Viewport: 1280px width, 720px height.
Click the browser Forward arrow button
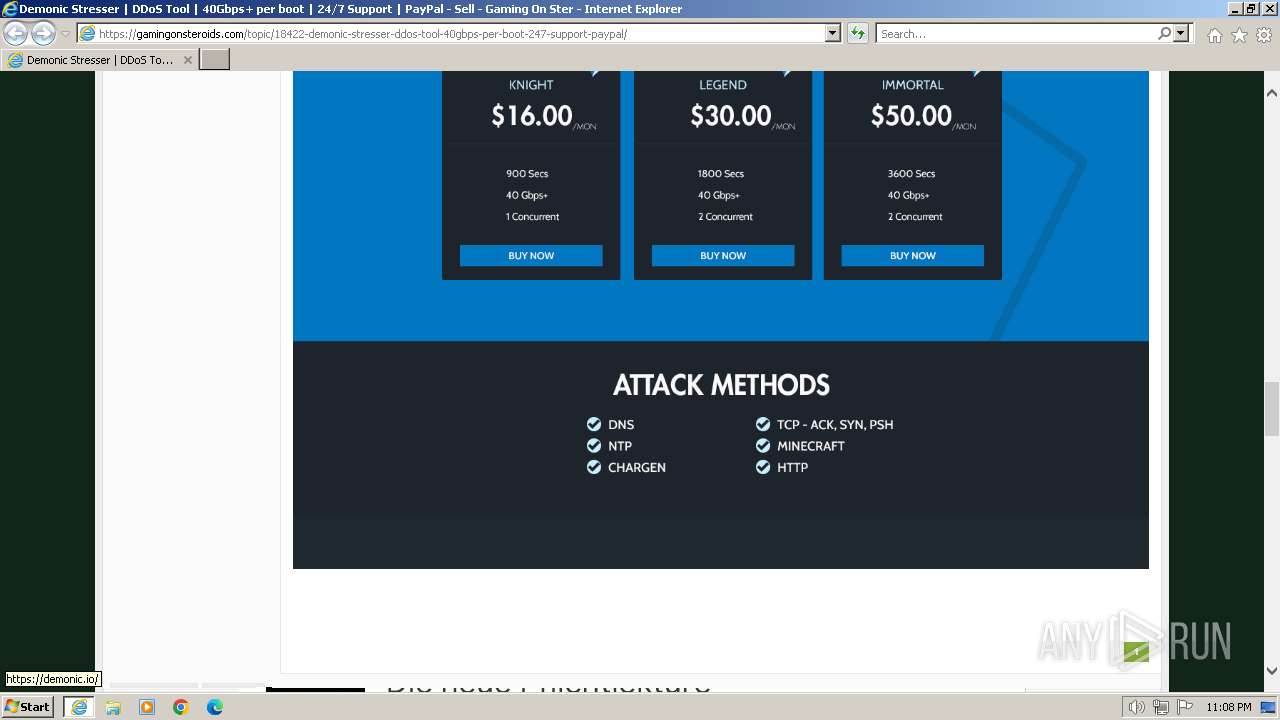tap(43, 33)
